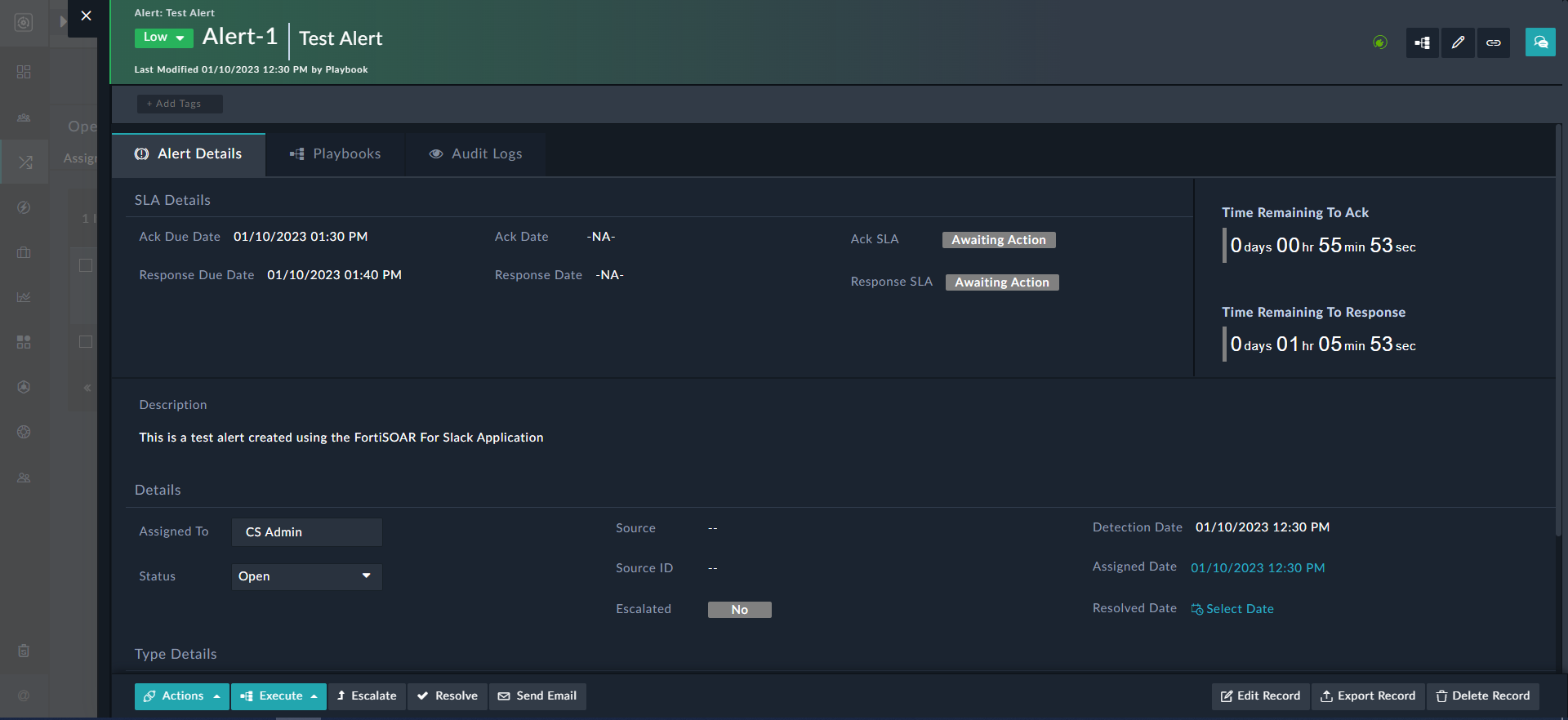Click the calendar icon beside Select Date
The height and width of the screenshot is (720, 1568).
pos(1197,609)
